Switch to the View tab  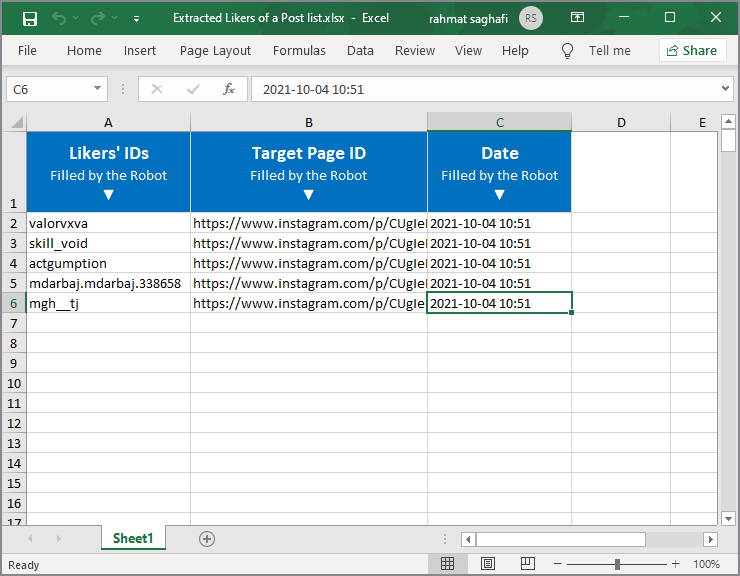(468, 51)
